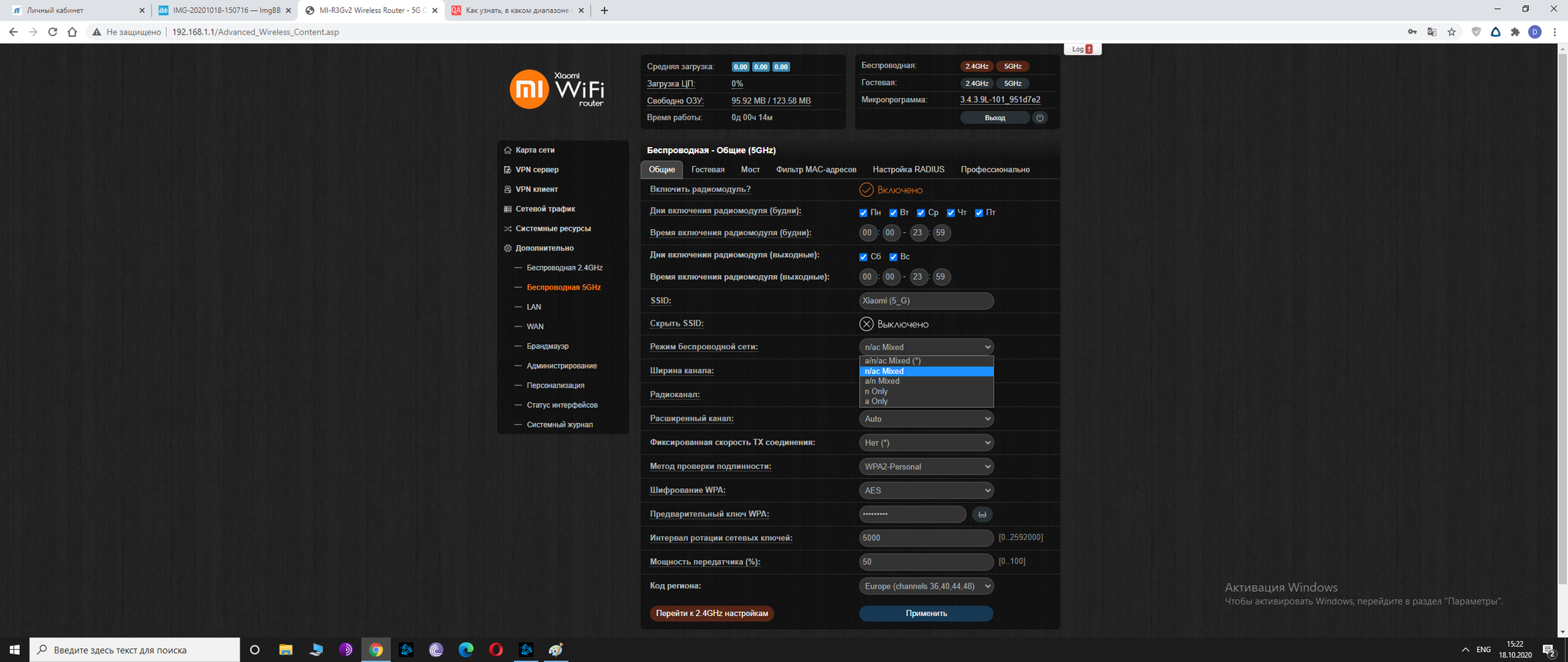Screen dimensions: 1568x662
Task: Choose a/n Mixed option in list
Action: (x=926, y=381)
